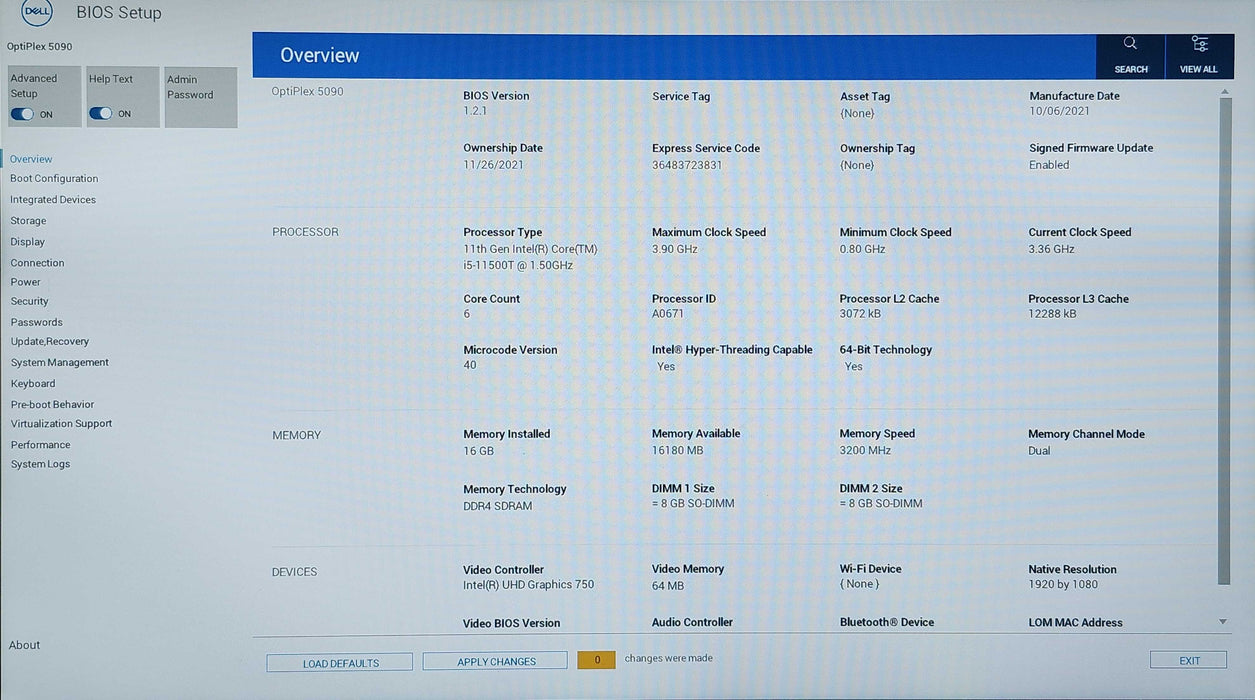Open the About link

click(x=25, y=645)
